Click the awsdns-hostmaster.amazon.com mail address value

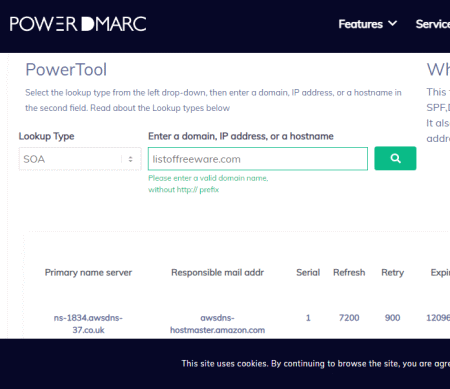point(217,324)
